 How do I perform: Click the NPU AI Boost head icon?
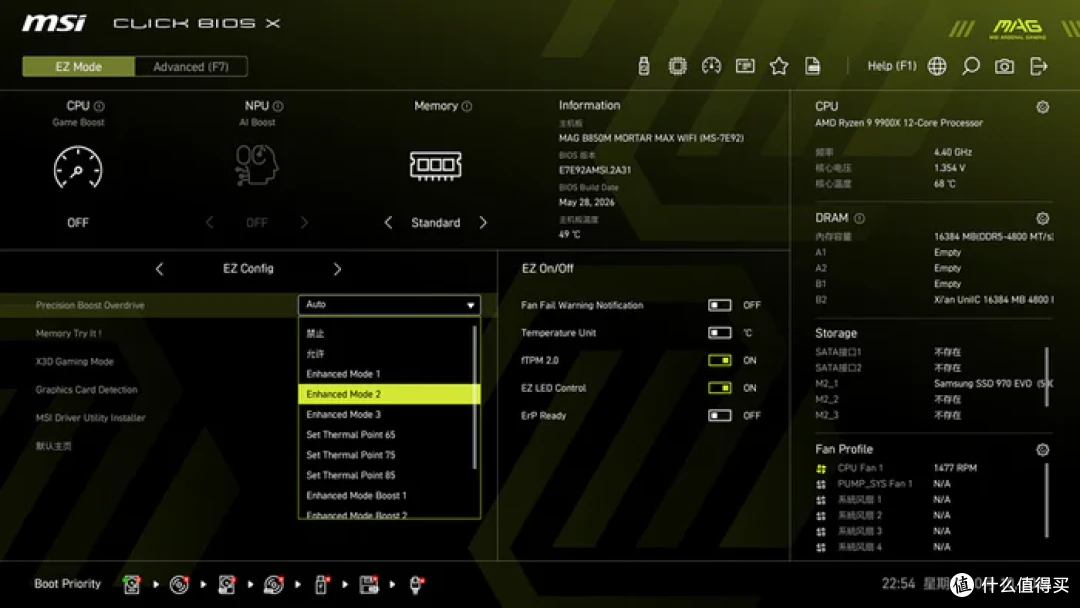pos(256,165)
